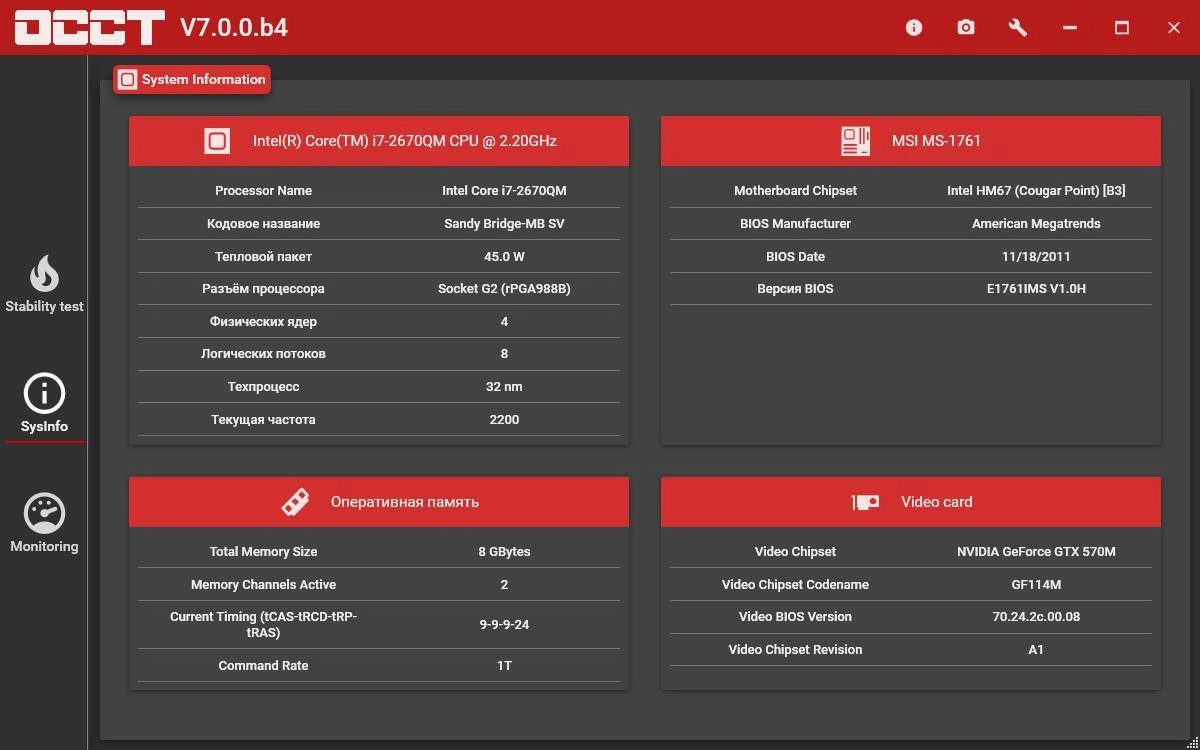Select value 70.24.2c.00.08

(x=1036, y=616)
